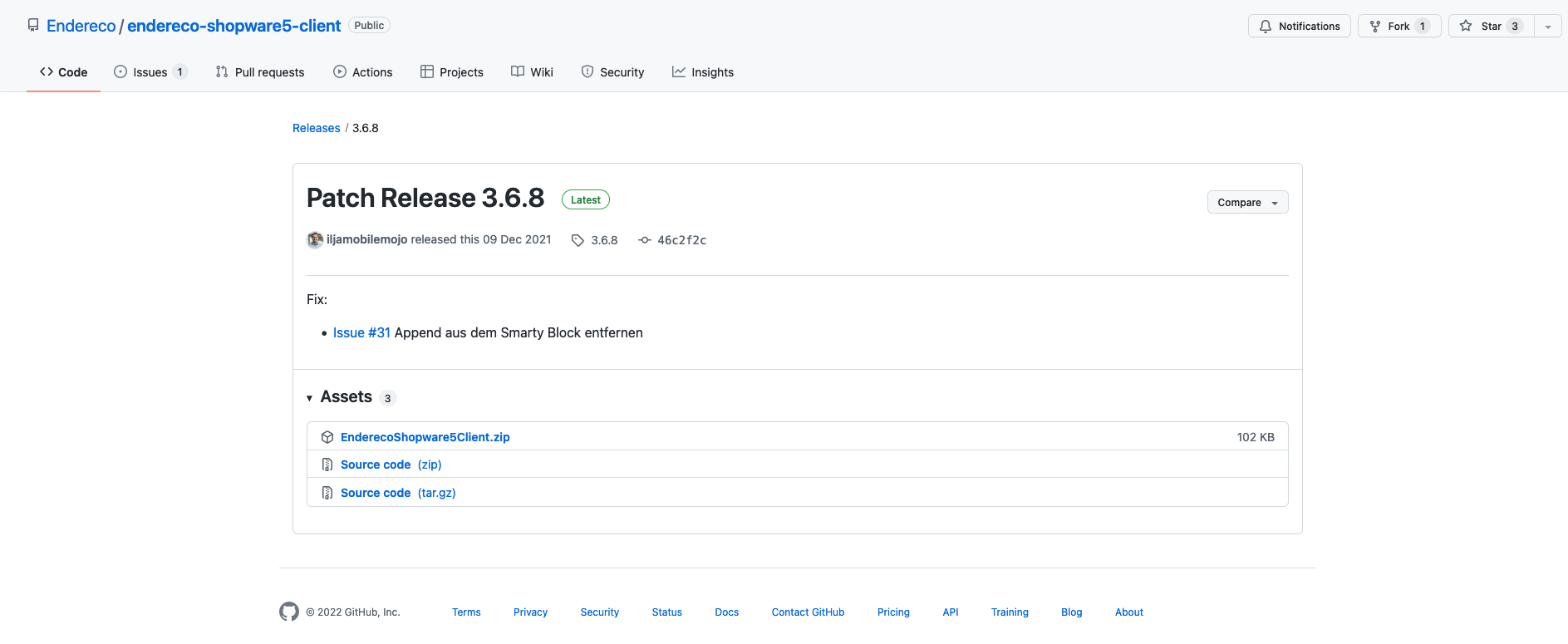The width and height of the screenshot is (1568, 644).
Task: Open the Docs footer link
Action: pos(727,612)
